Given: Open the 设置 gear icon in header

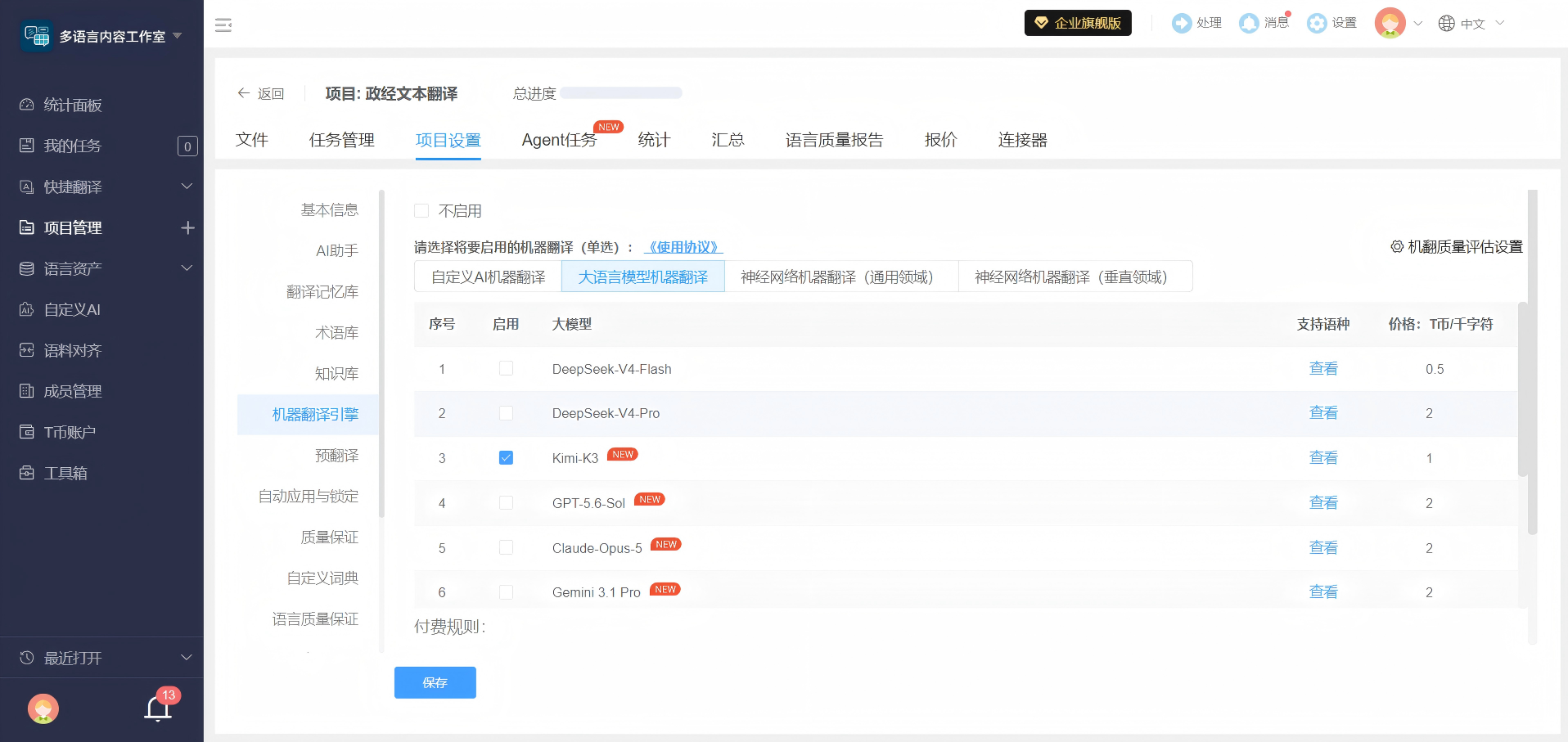Looking at the screenshot, I should click(x=1317, y=23).
